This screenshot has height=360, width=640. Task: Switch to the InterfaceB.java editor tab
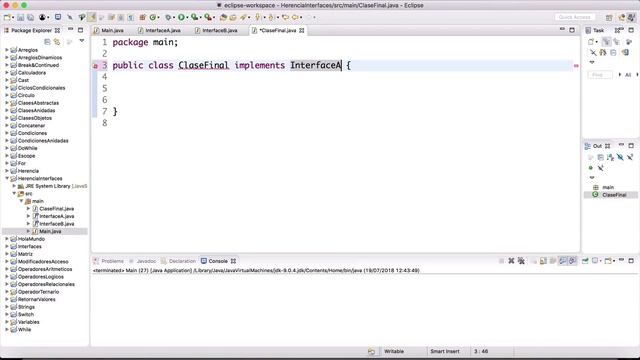pyautogui.click(x=220, y=31)
